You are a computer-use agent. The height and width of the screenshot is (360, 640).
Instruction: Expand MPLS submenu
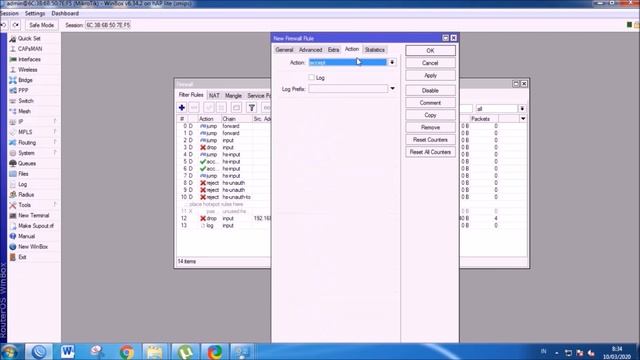point(25,132)
